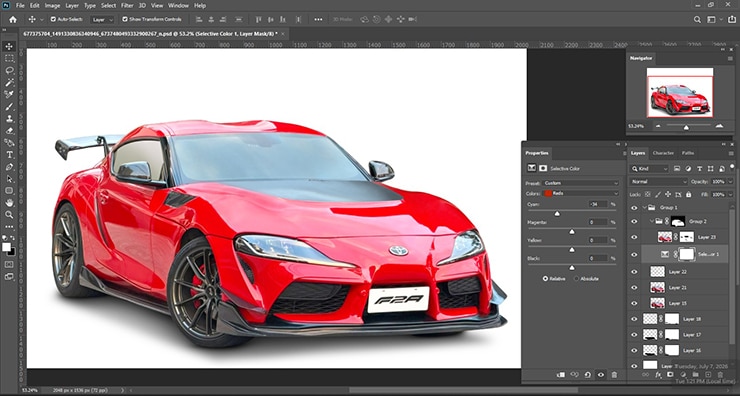Image resolution: width=740 pixels, height=396 pixels.
Task: Select the Relative radio button
Action: point(546,279)
